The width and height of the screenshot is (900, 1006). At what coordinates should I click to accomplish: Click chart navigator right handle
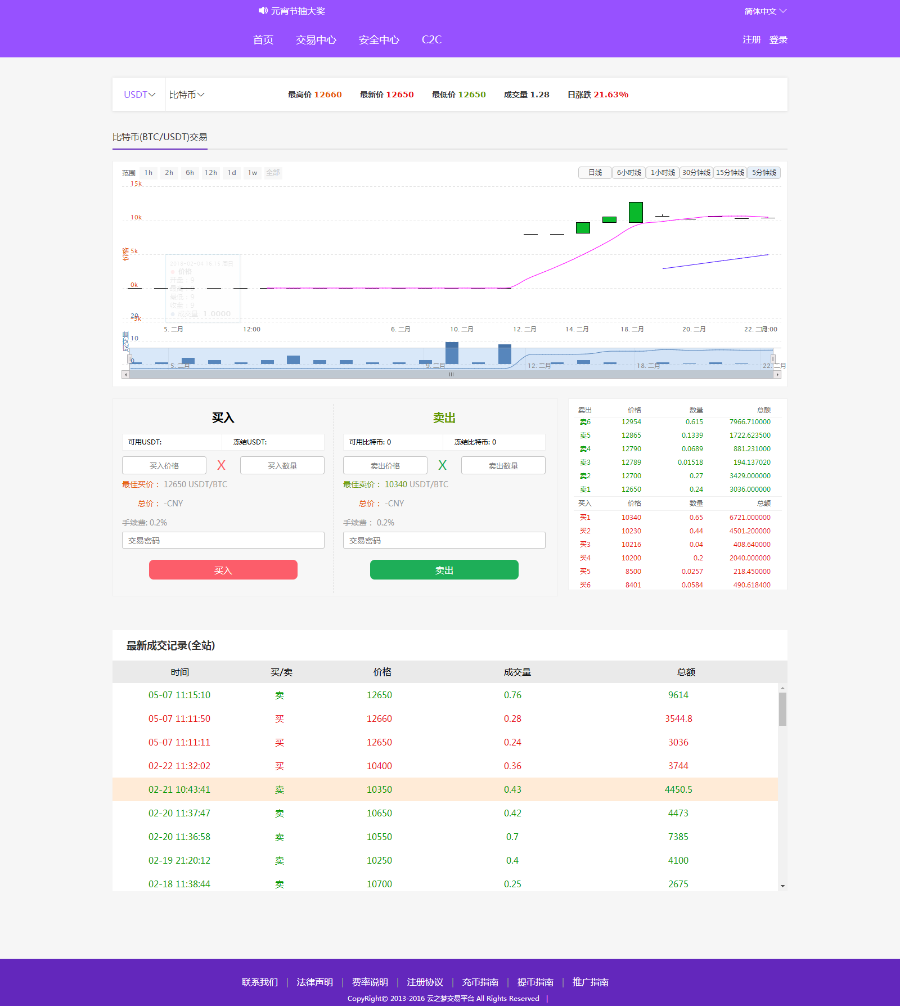[x=773, y=359]
